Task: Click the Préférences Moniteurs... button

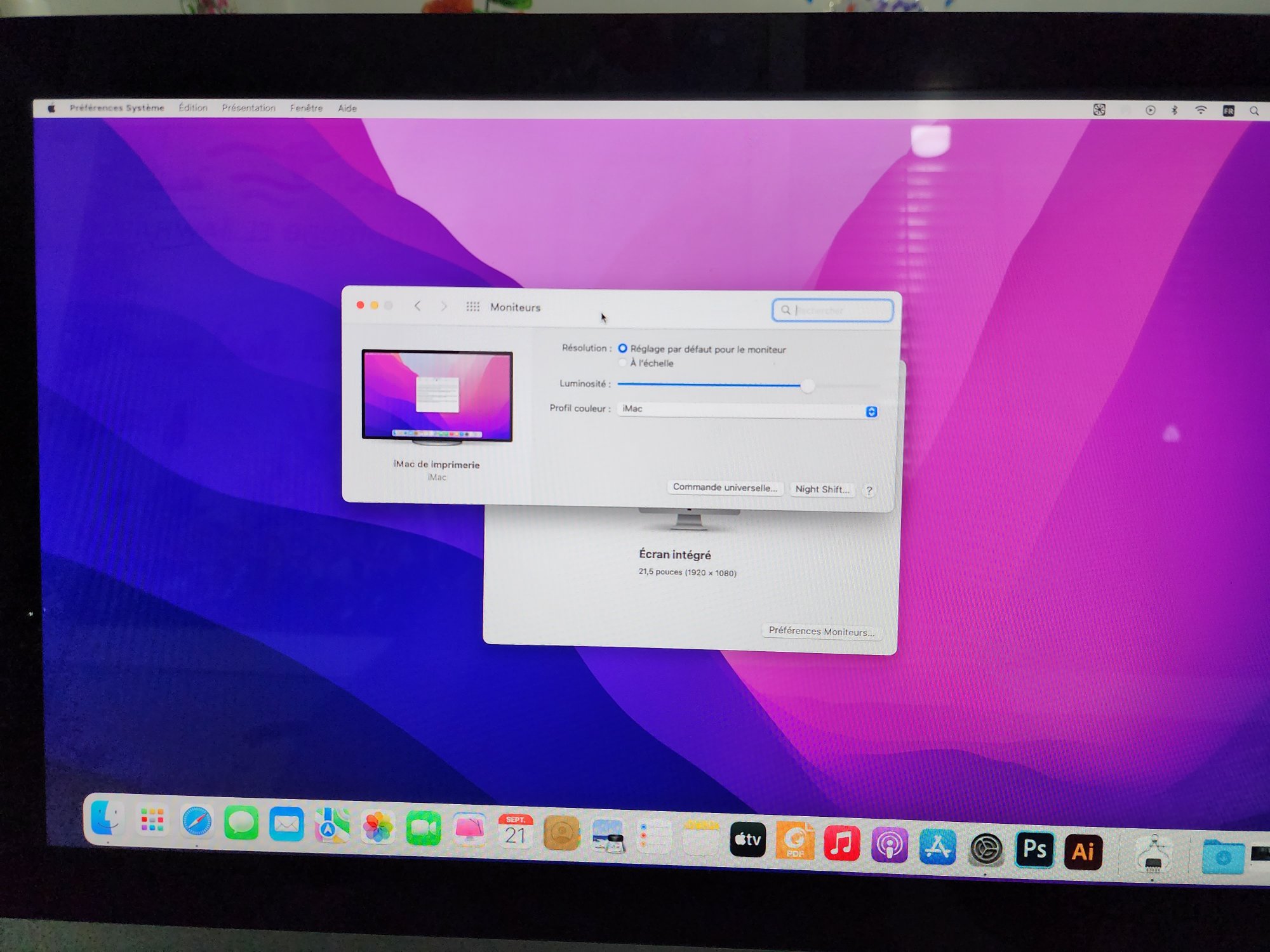Action: pos(821,631)
